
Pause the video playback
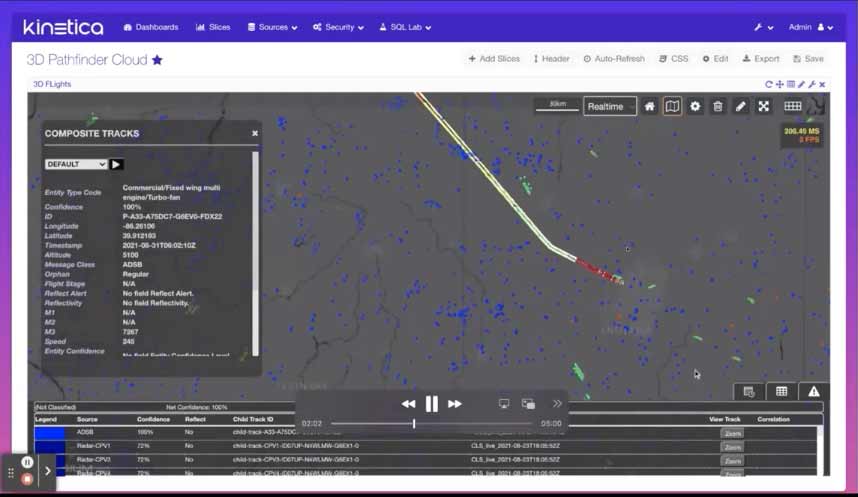(x=432, y=404)
